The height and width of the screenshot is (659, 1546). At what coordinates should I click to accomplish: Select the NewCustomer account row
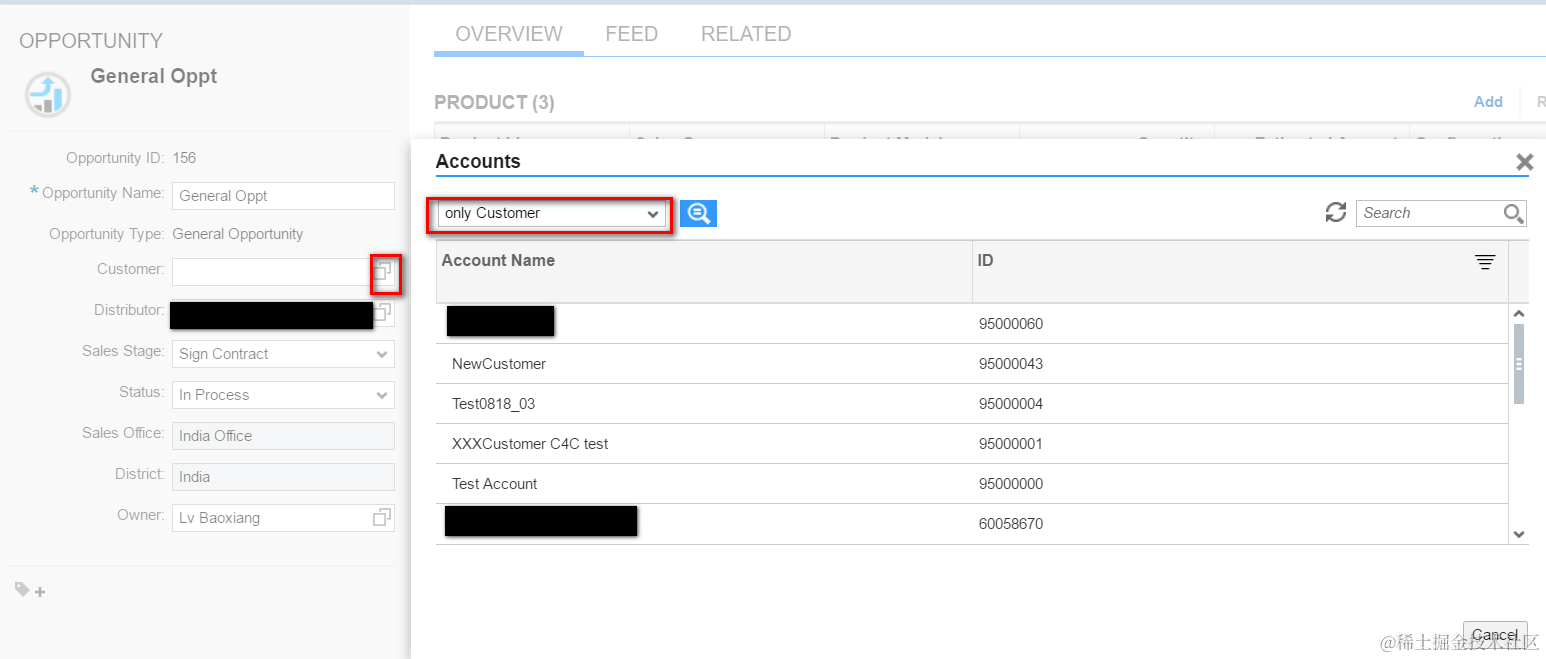[x=972, y=364]
